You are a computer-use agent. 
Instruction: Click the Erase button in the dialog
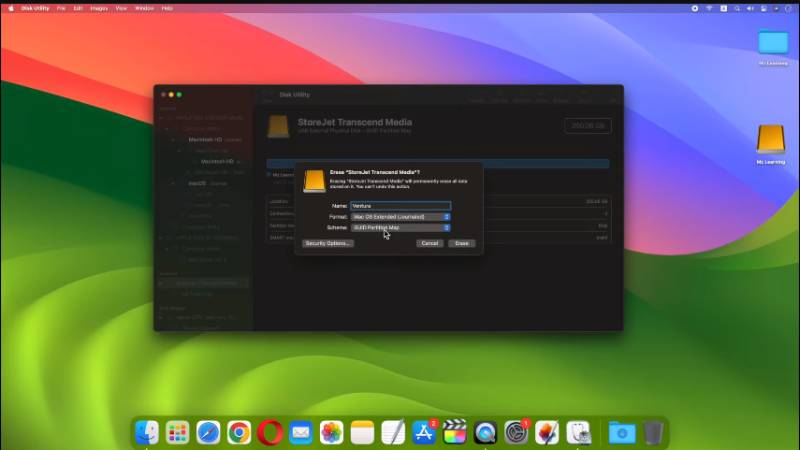461,243
